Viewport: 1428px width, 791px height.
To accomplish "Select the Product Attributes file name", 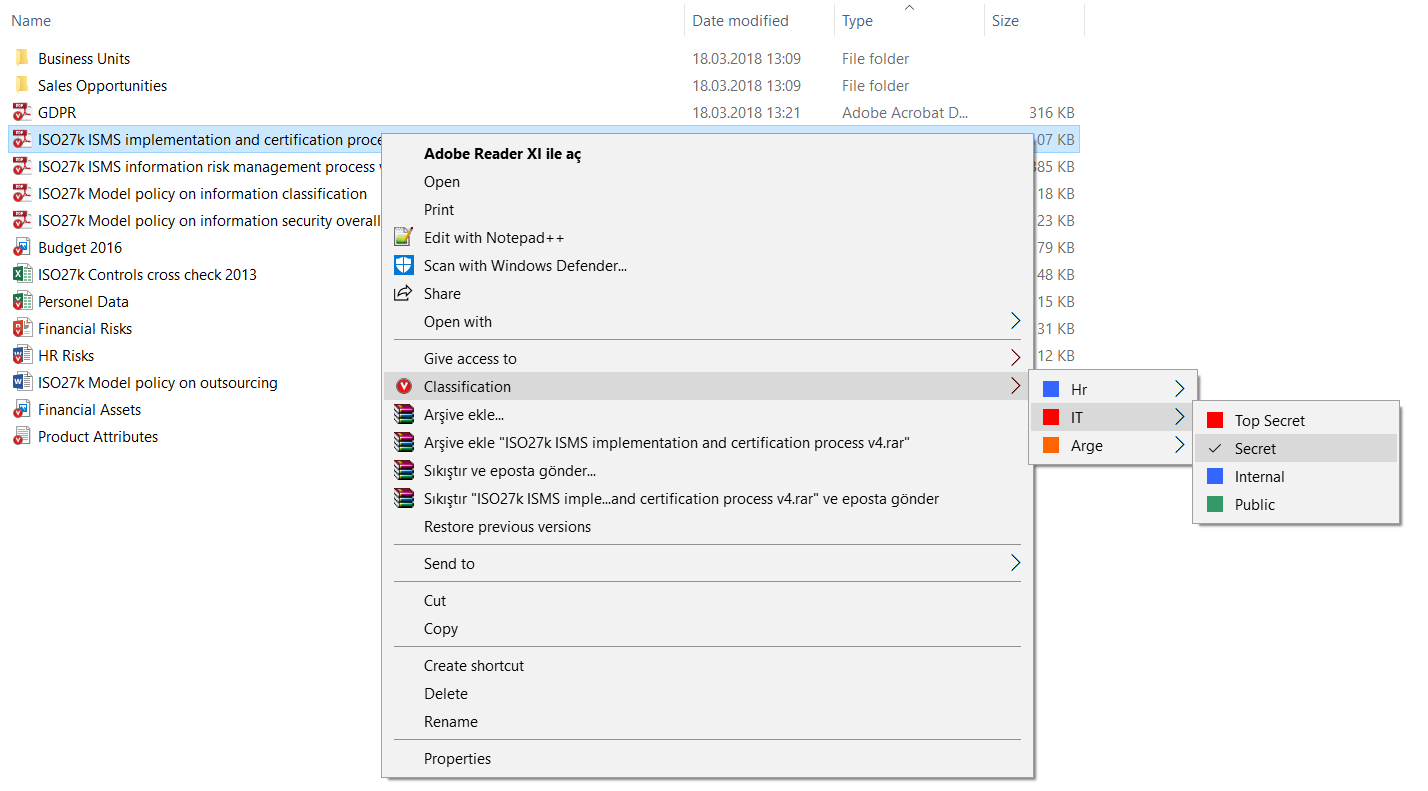I will click(98, 436).
